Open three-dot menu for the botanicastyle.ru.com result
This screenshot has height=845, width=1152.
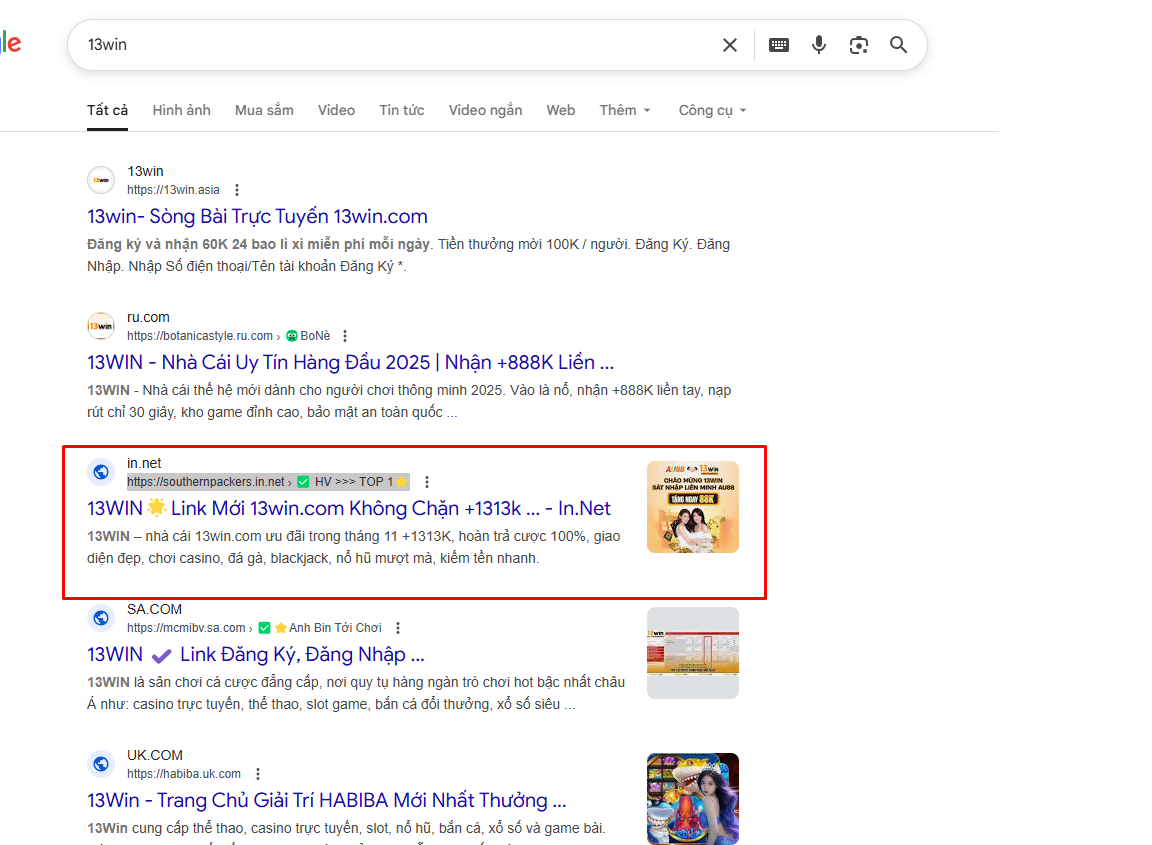(345, 336)
